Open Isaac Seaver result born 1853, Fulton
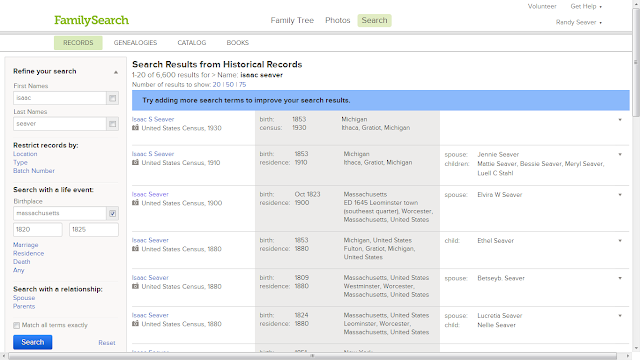The height and width of the screenshot is (360, 640). pyautogui.click(x=150, y=240)
